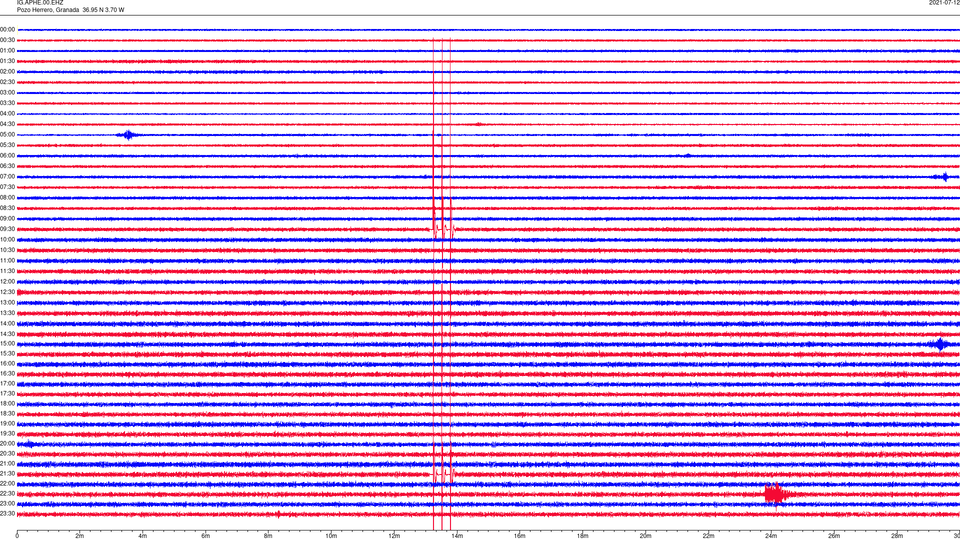Click the 18:30 trace time label
The width and height of the screenshot is (960, 540).
(x=7, y=413)
